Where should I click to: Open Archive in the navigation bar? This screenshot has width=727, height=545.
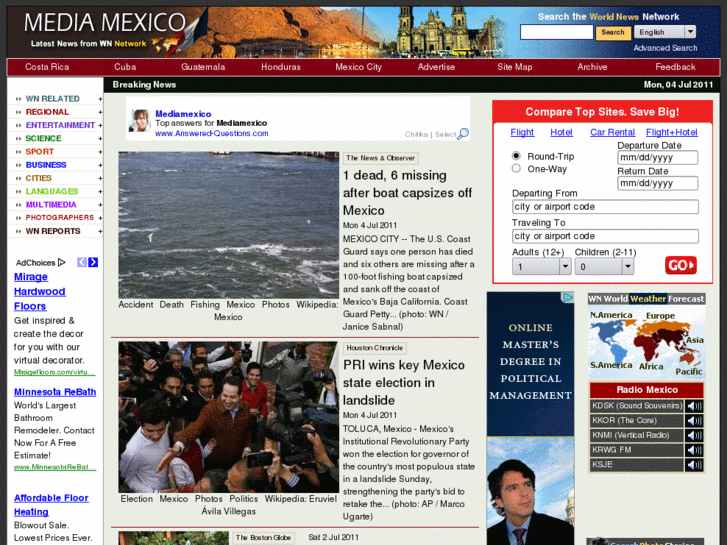click(x=592, y=67)
